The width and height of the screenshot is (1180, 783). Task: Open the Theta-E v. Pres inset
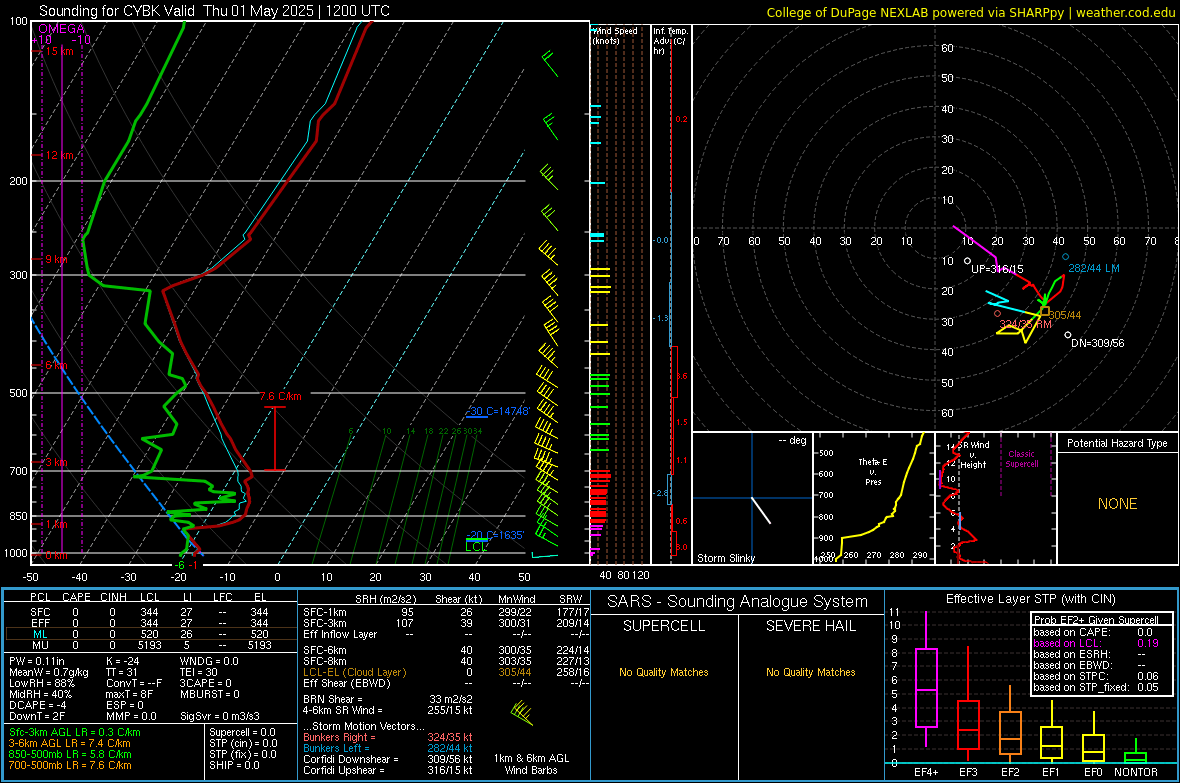tap(874, 498)
